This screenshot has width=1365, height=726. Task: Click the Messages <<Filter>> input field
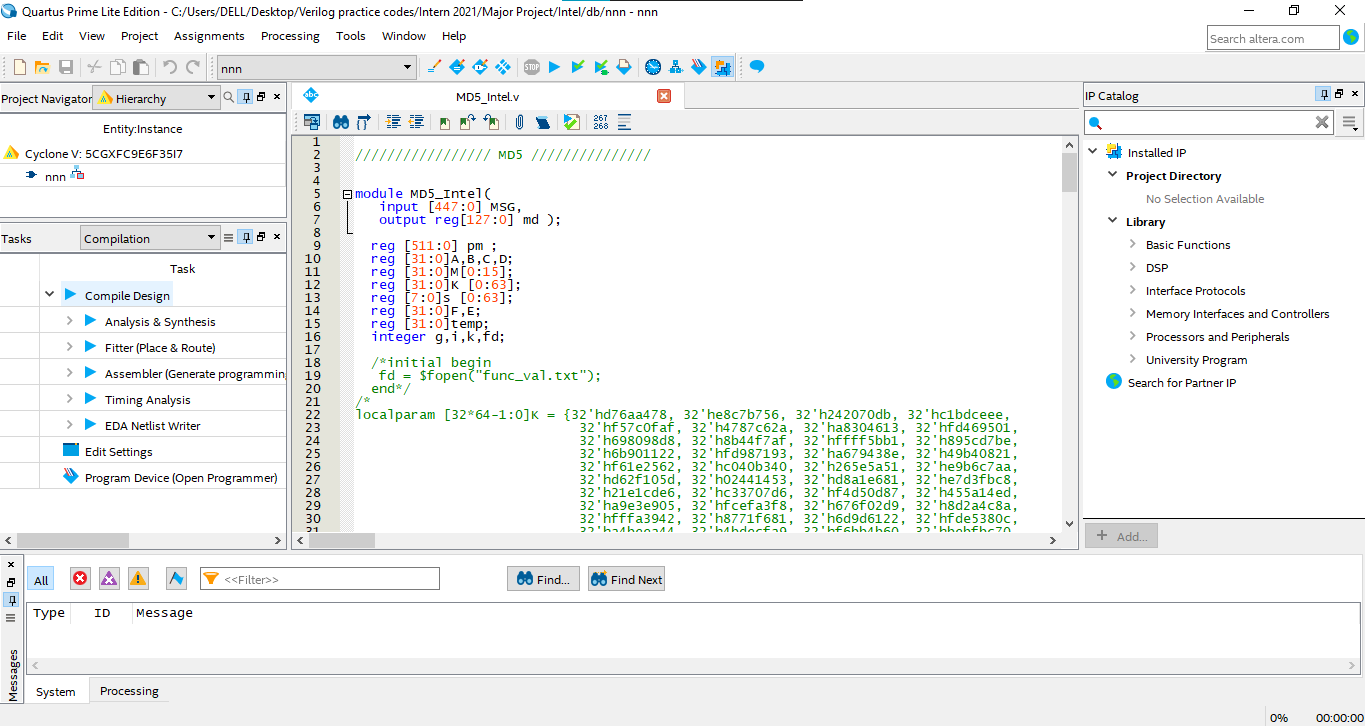coord(320,579)
